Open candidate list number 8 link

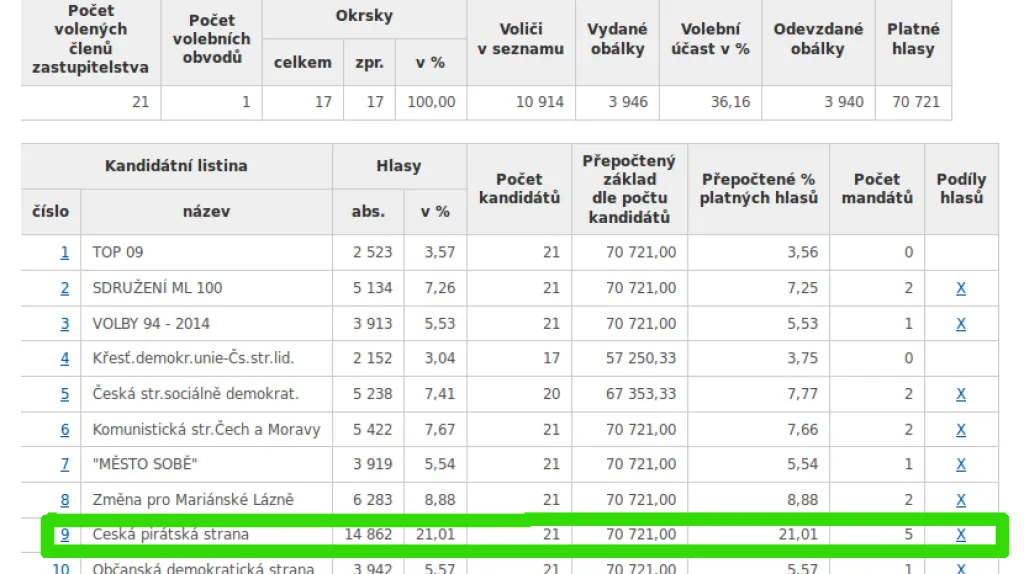pos(65,500)
